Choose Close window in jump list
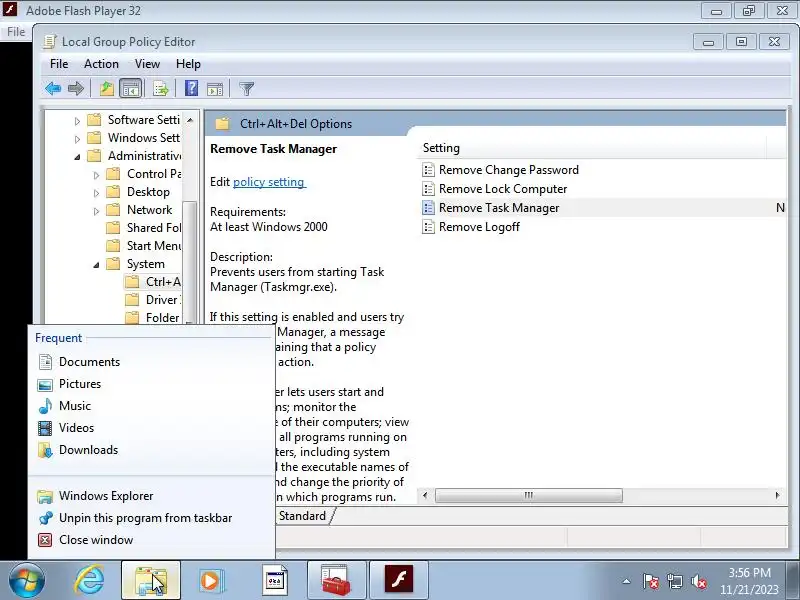 [152, 539]
